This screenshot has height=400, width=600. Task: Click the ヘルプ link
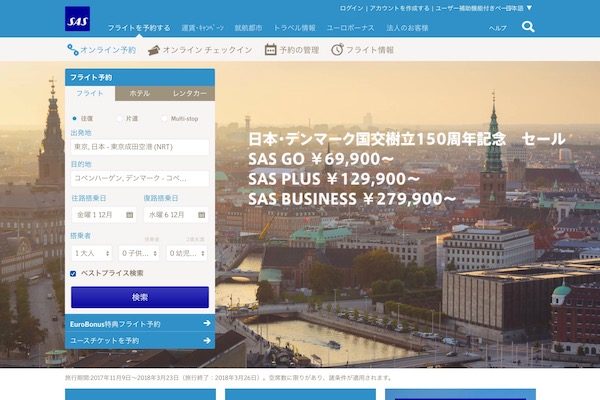click(x=497, y=28)
